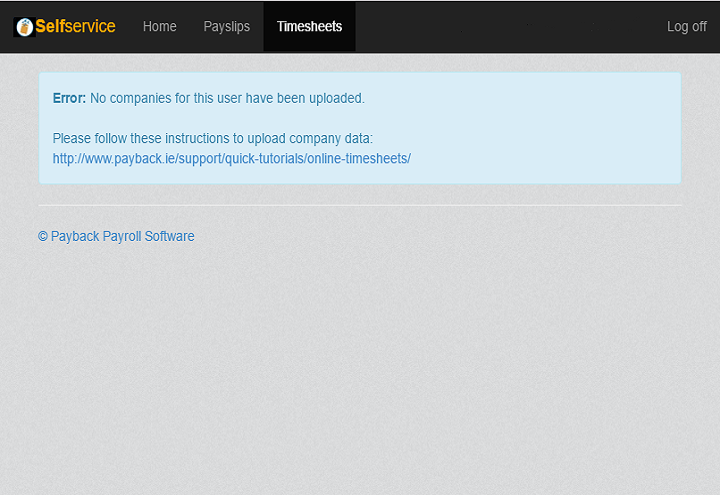Click the Selfservice brand name
The width and height of the screenshot is (720, 495).
pyautogui.click(x=75, y=27)
